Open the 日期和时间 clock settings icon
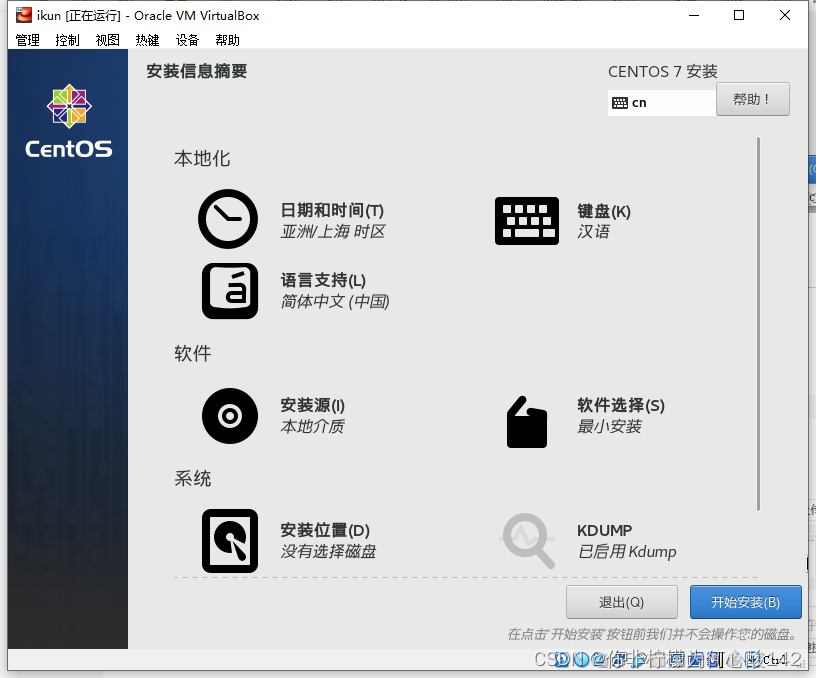This screenshot has height=678, width=816. coord(228,220)
